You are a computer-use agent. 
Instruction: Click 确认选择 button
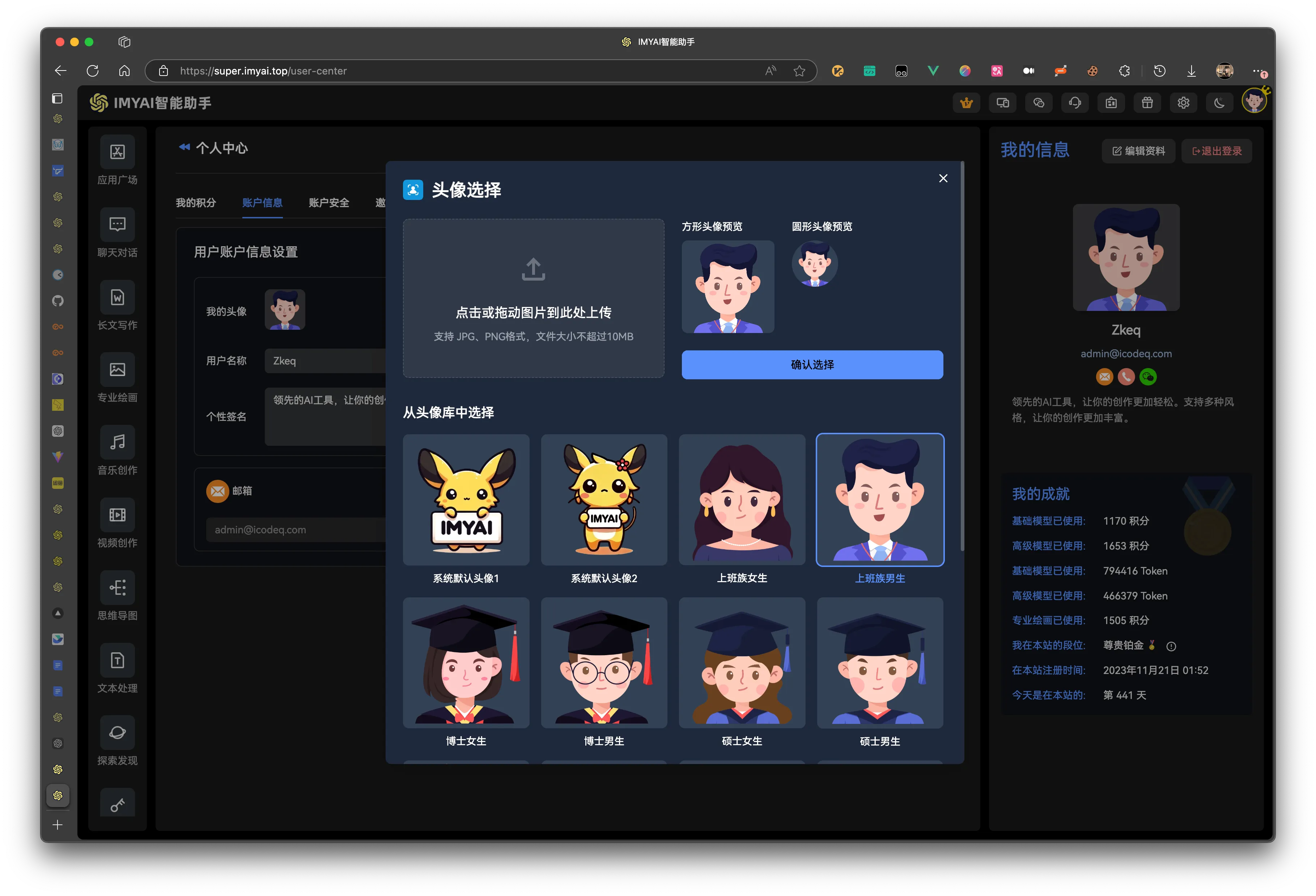tap(812, 364)
